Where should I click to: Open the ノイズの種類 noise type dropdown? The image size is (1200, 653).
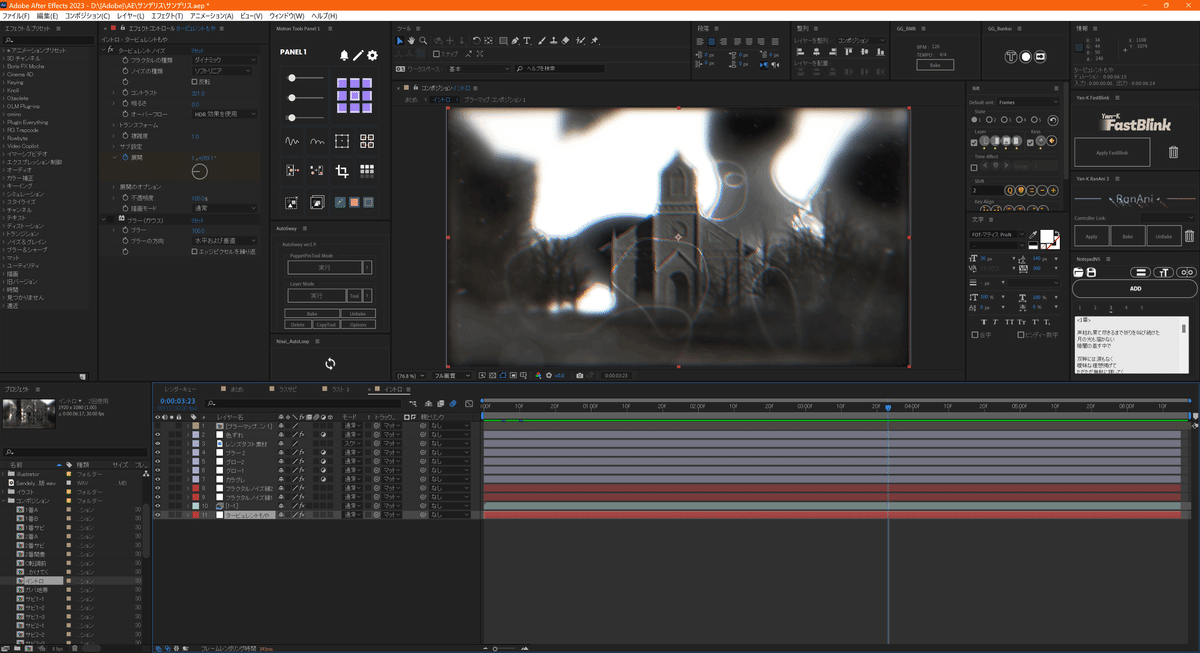(x=224, y=71)
